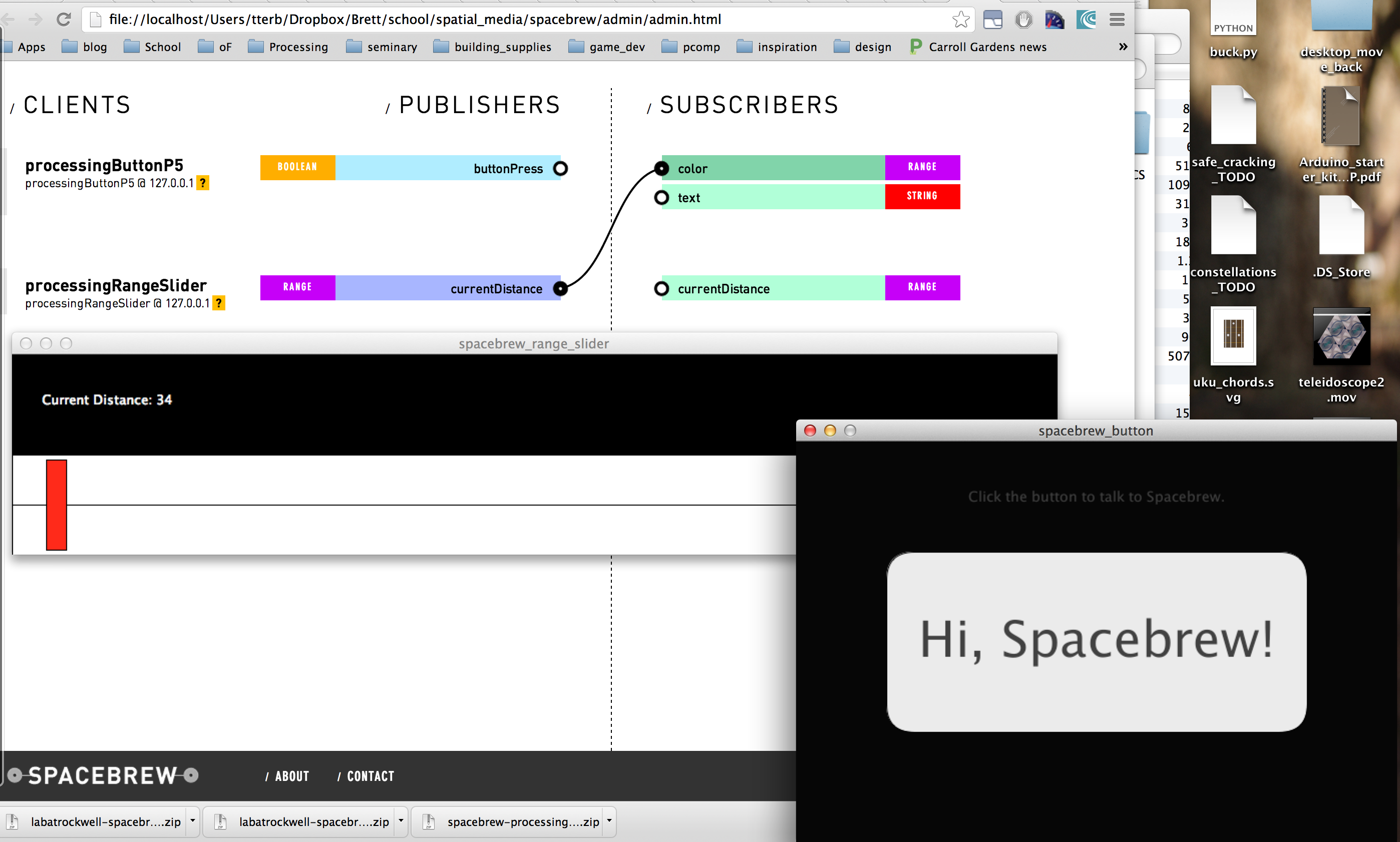Select the currentDistance subscriber node circle
The height and width of the screenshot is (842, 1400).
click(661, 289)
